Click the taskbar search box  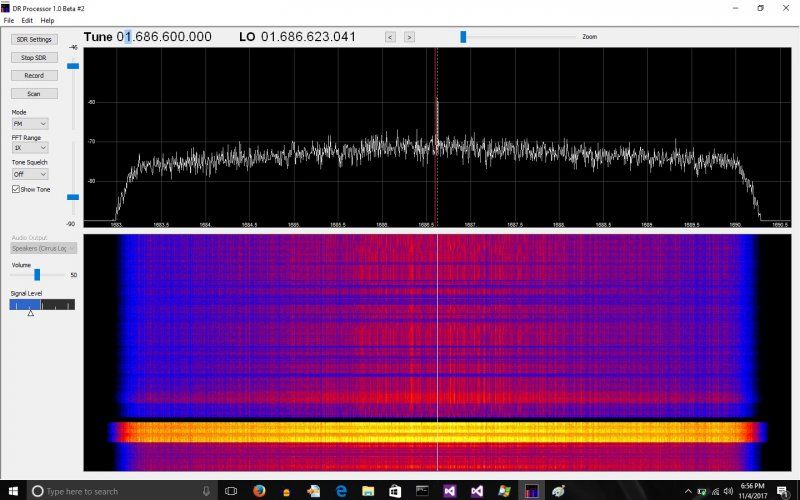122,491
